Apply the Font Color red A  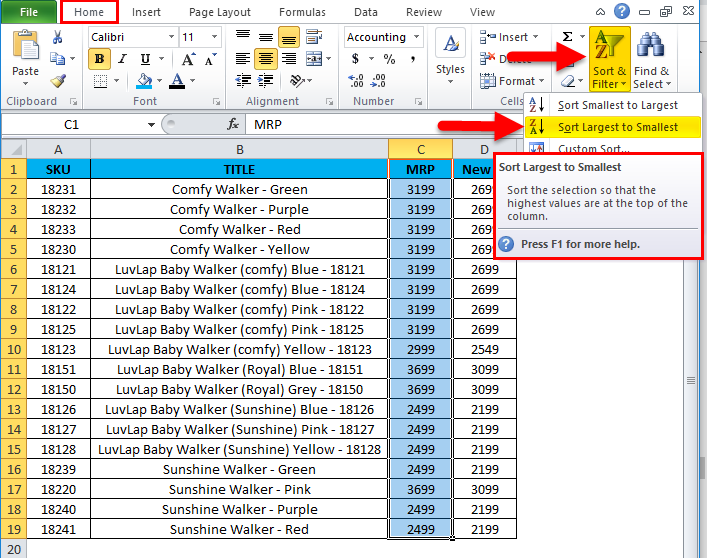[178, 81]
